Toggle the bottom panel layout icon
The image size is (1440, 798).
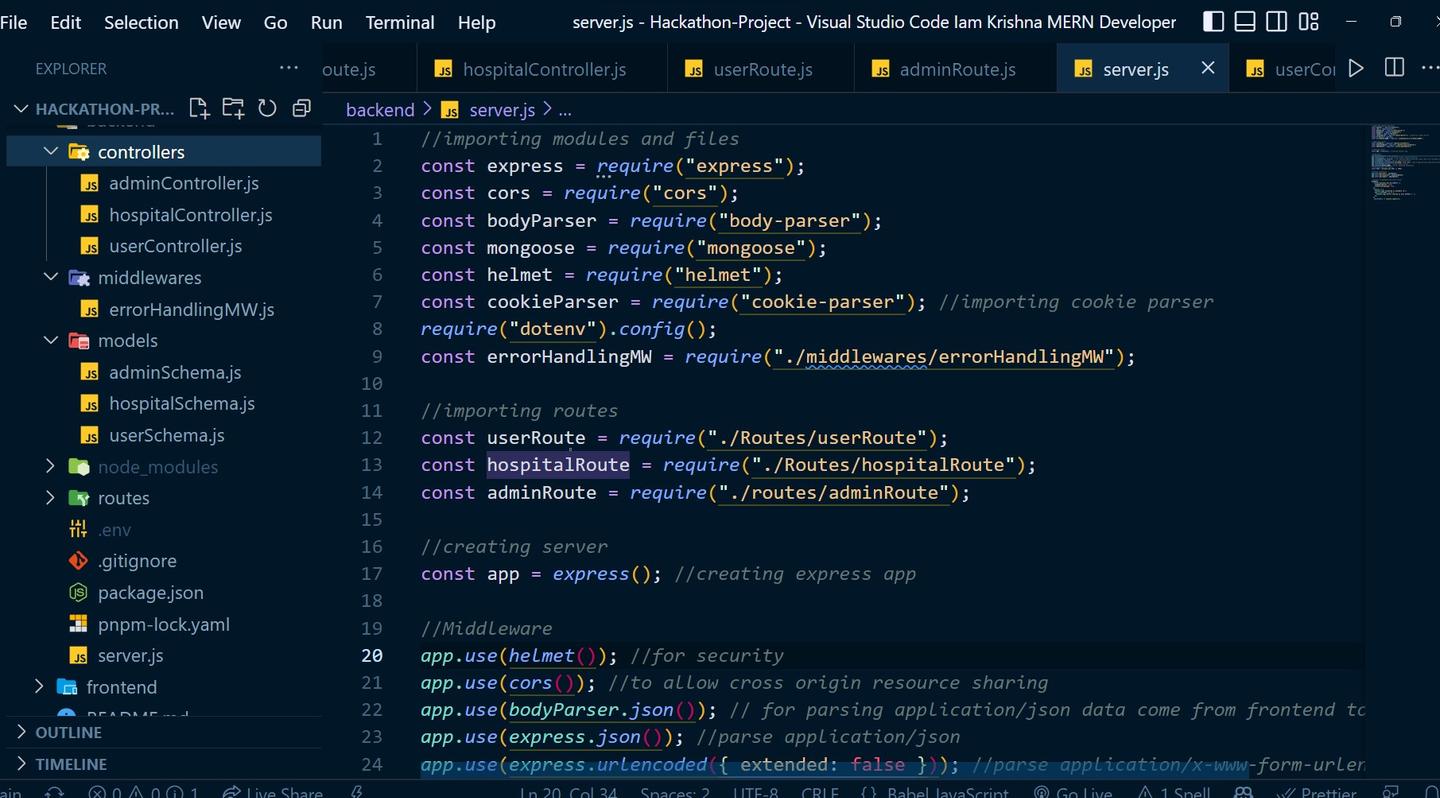[x=1245, y=21]
